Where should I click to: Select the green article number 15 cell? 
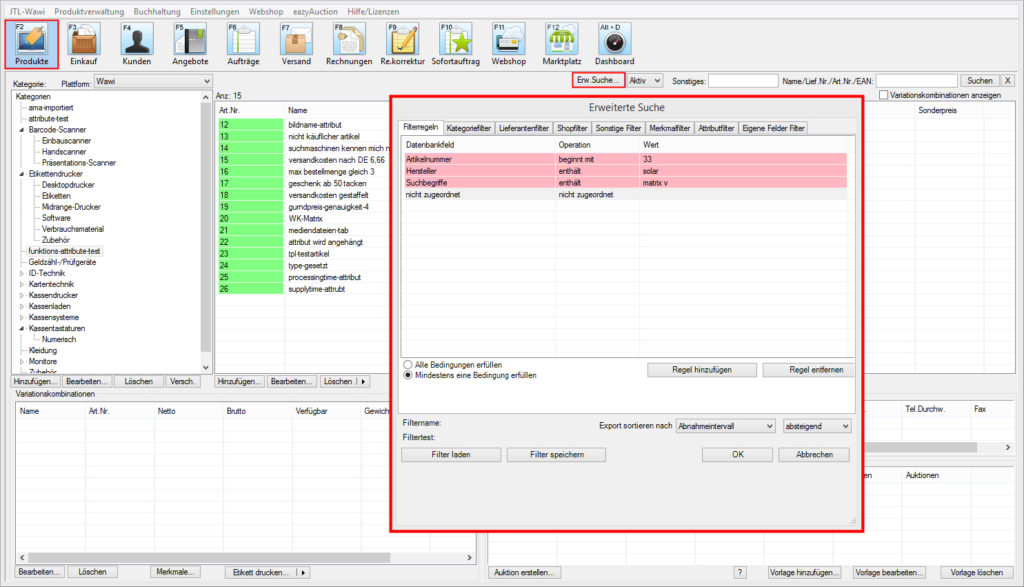[x=249, y=159]
